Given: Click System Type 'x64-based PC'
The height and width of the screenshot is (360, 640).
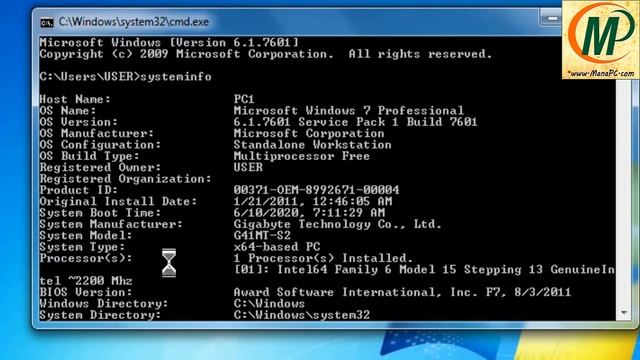Looking at the screenshot, I should (x=277, y=247).
